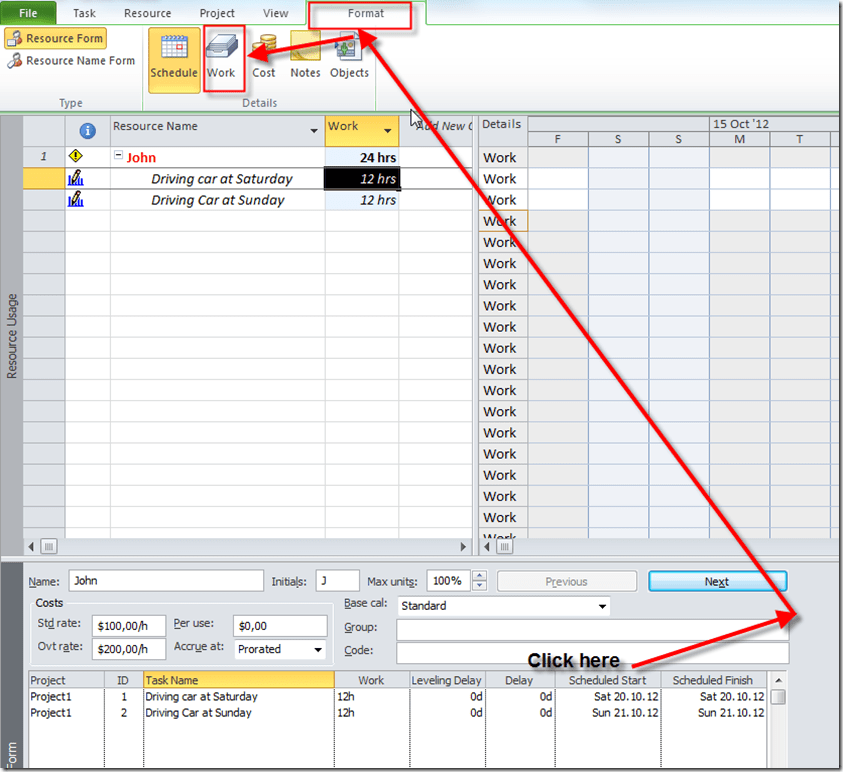Viewport: 843px width, 772px height.
Task: Click the Resource Name Form icon
Action: click(15, 61)
